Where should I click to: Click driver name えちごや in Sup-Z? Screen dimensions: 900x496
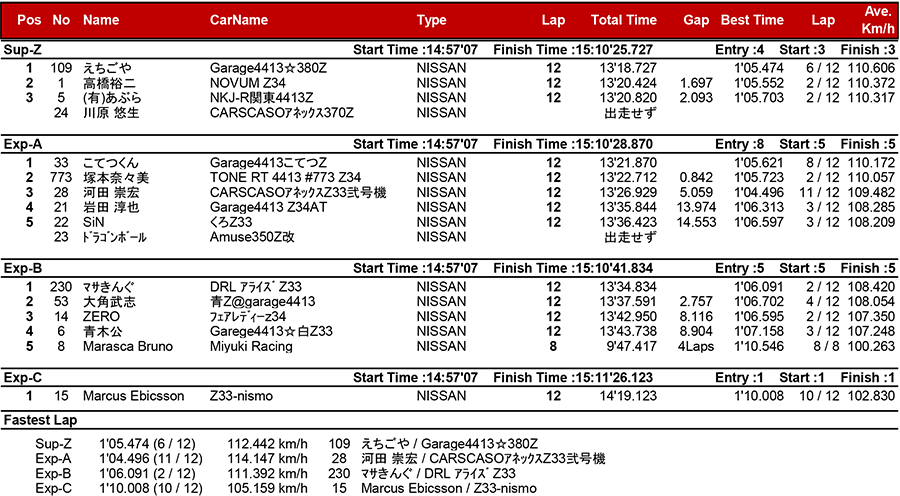[x=107, y=68]
